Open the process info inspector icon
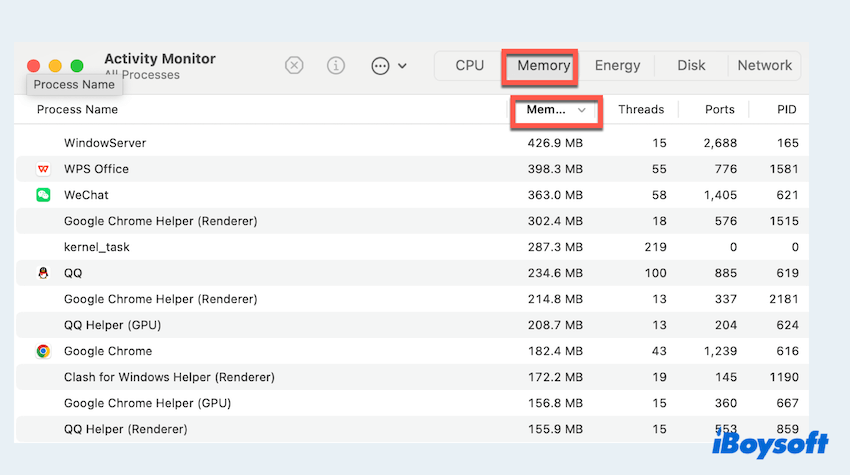850x475 pixels. [336, 65]
